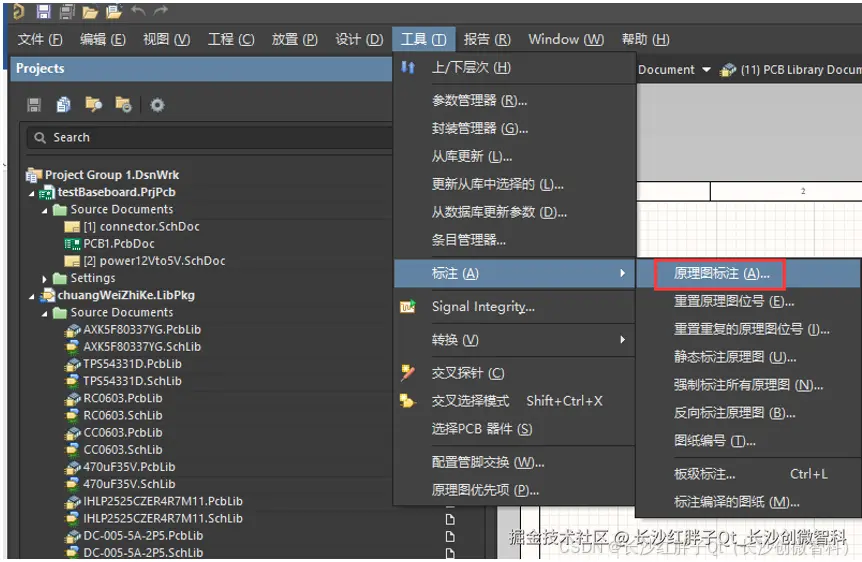Screen dimensions: 862x562
Task: Click the schematic sheet icon beside connector.SchDoc
Action: (72, 227)
